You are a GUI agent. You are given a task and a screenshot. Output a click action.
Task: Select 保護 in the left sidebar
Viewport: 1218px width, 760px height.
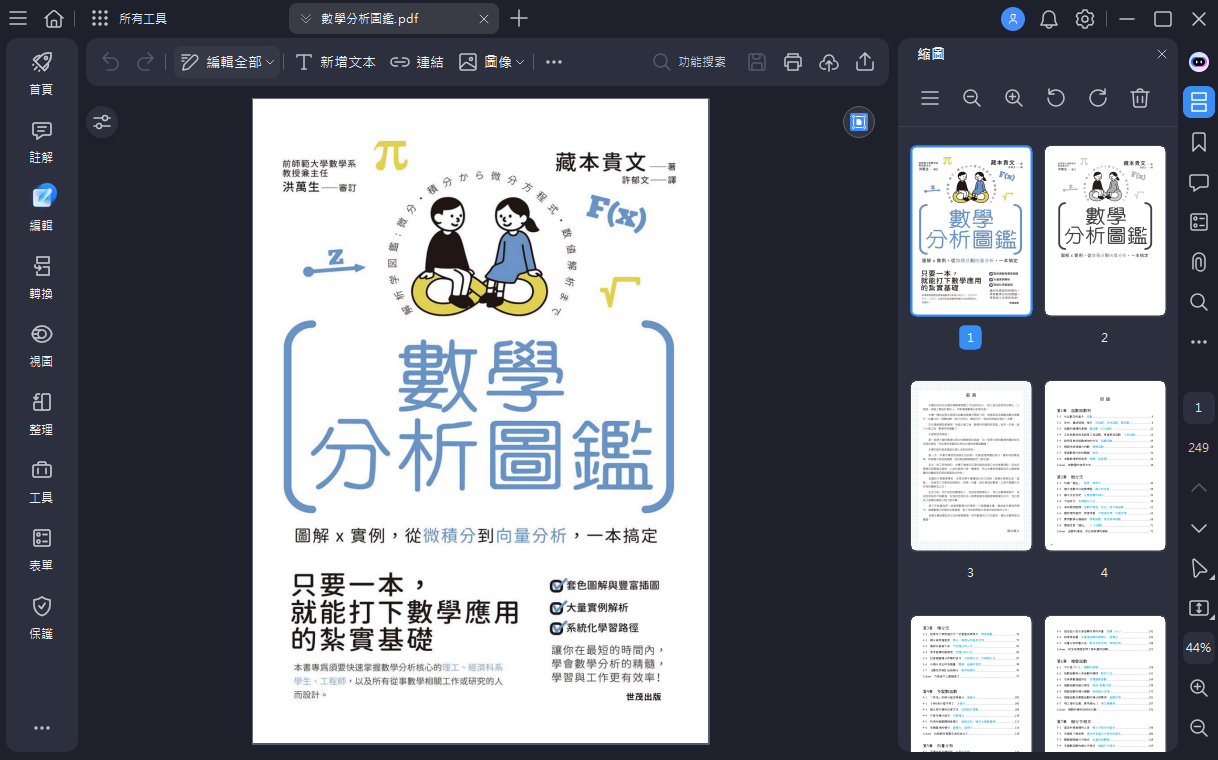[x=42, y=617]
